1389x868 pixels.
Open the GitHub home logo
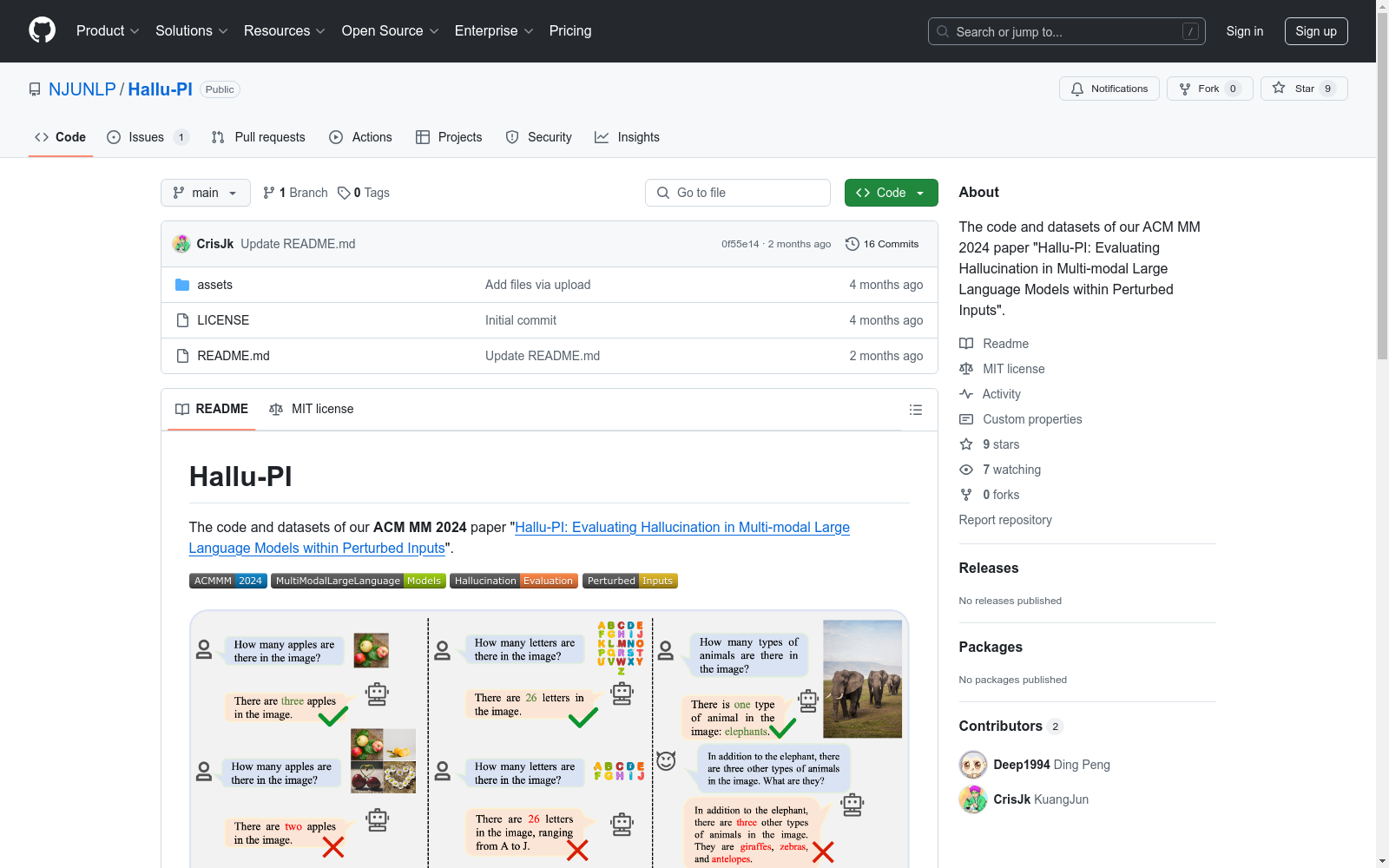click(42, 30)
